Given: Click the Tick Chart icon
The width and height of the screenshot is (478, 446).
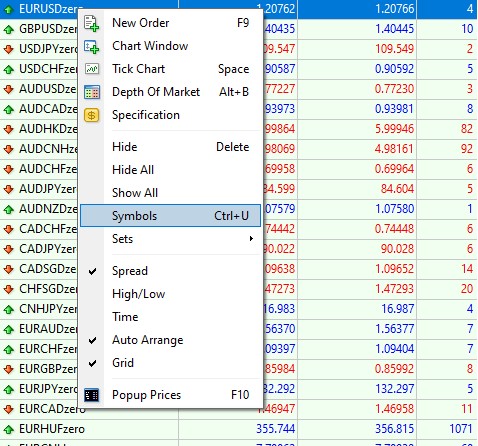Looking at the screenshot, I should pyautogui.click(x=92, y=69).
